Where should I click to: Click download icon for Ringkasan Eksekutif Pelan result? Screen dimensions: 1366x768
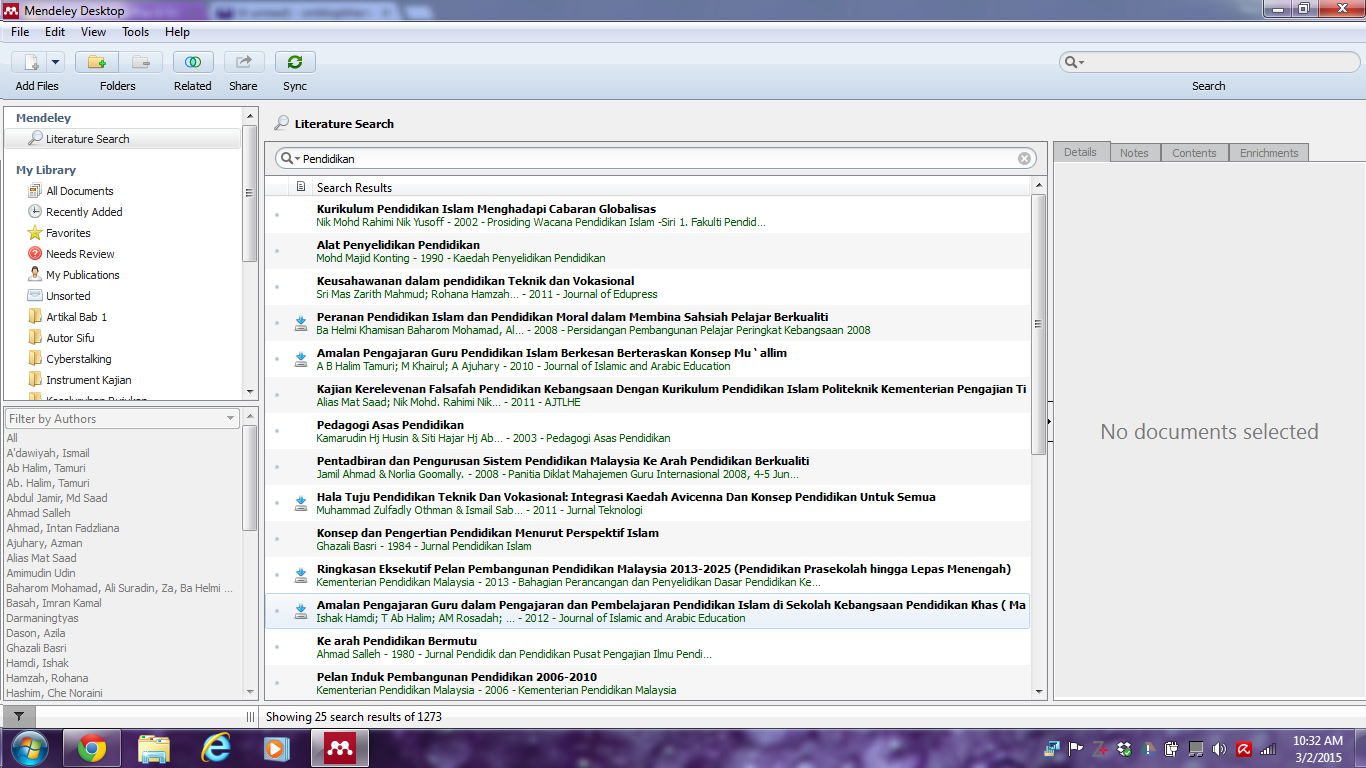click(301, 575)
